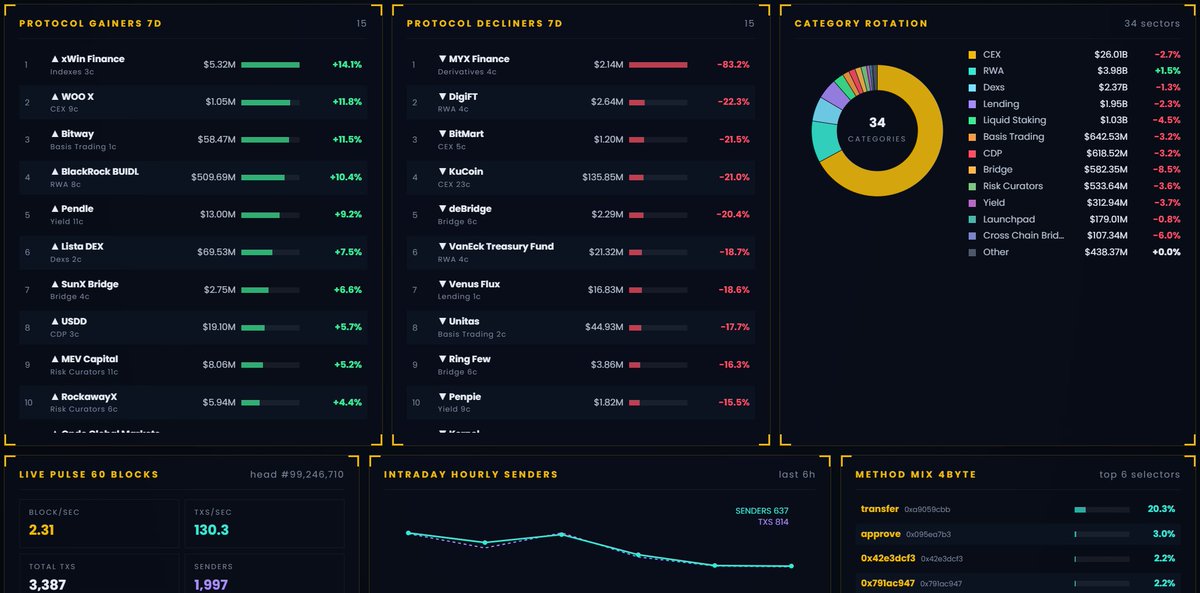Click the Cross Chain Bridge $107.34M value
Viewport: 1200px width, 593px height.
[x=1106, y=236]
